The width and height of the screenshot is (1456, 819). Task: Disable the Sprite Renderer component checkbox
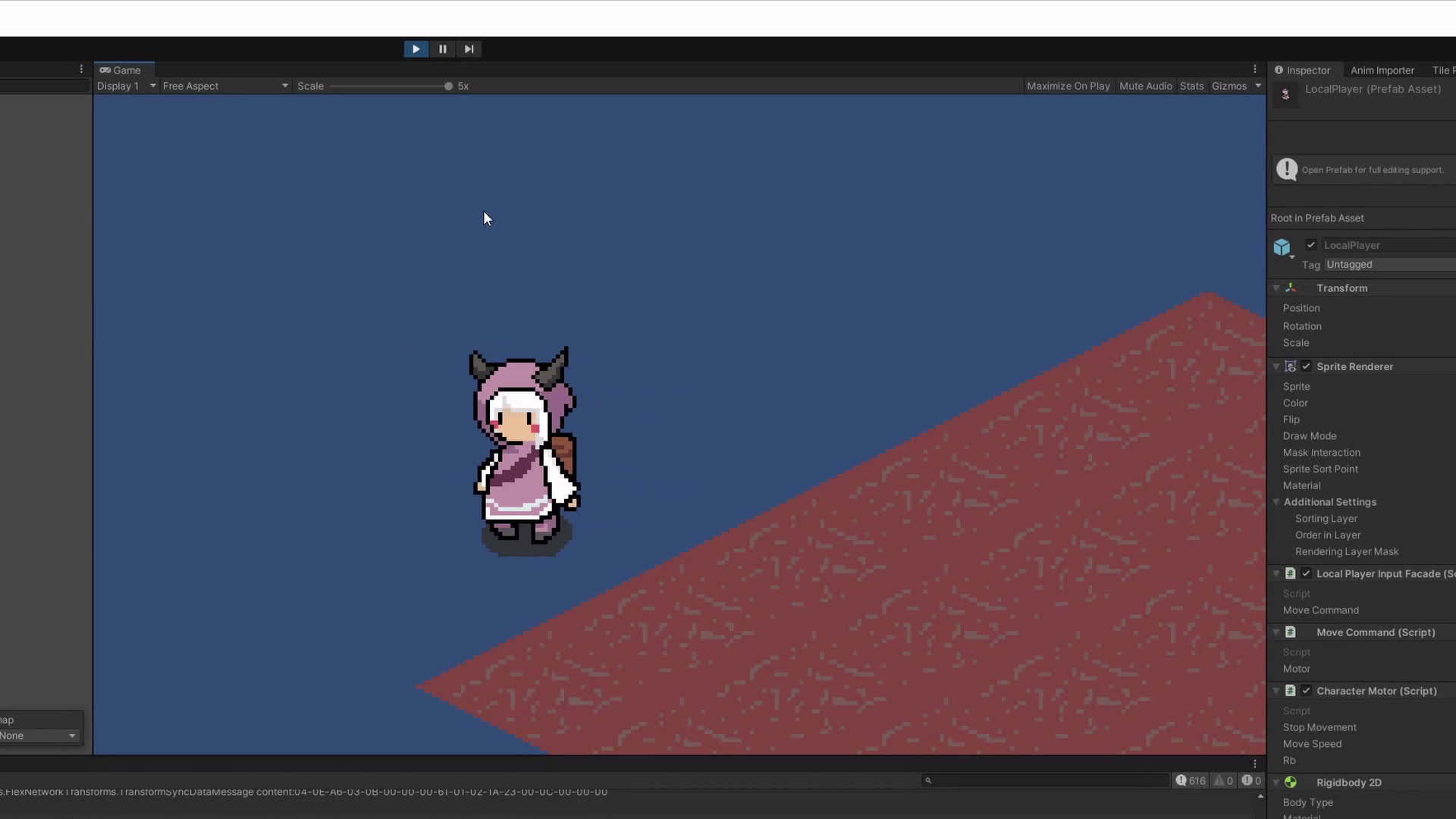point(1306,366)
